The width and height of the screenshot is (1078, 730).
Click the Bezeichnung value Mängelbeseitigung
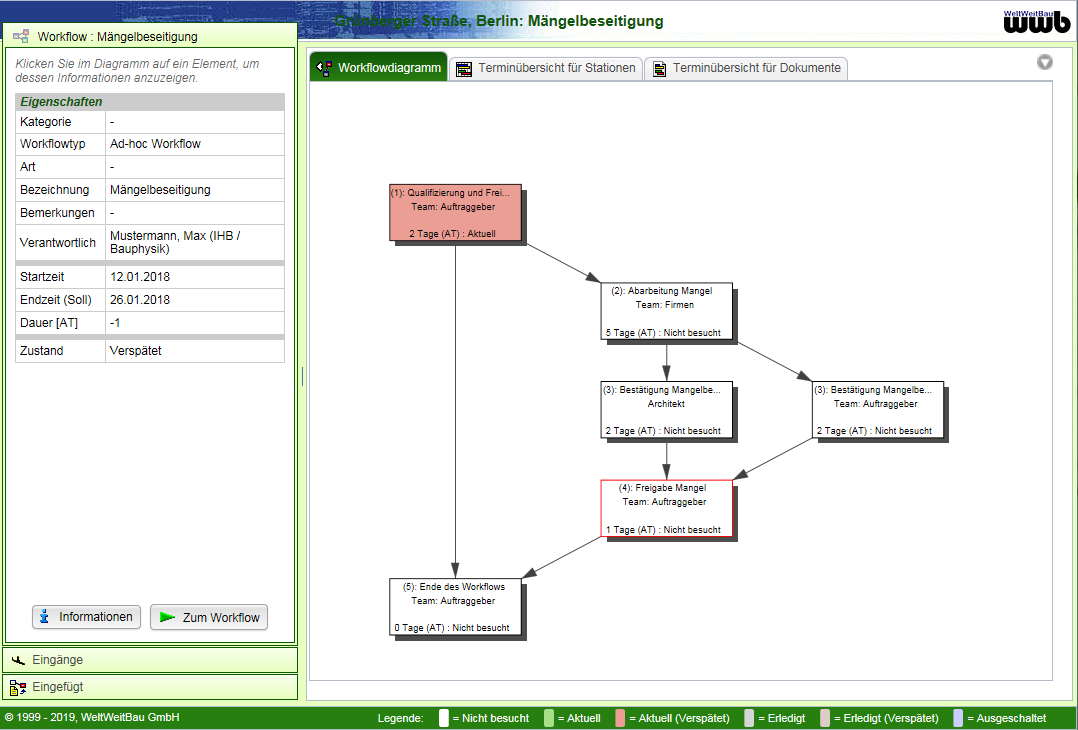coord(160,190)
